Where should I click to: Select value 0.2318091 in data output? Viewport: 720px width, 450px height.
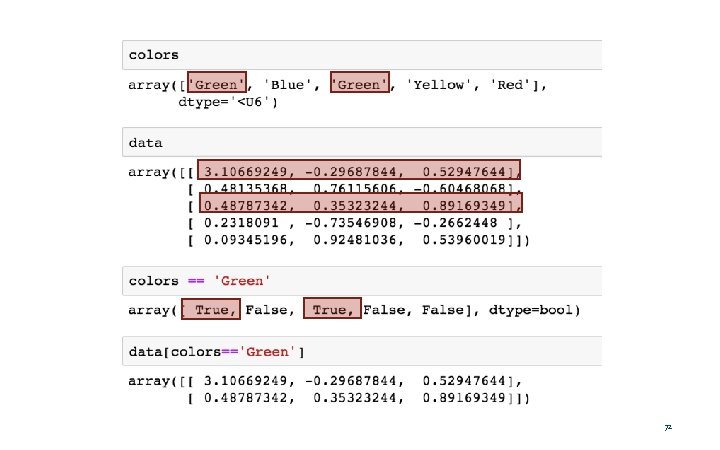coord(241,223)
